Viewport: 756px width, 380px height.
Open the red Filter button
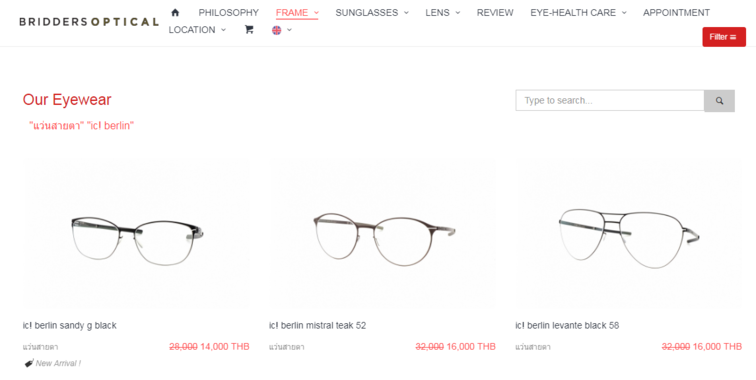tap(724, 37)
